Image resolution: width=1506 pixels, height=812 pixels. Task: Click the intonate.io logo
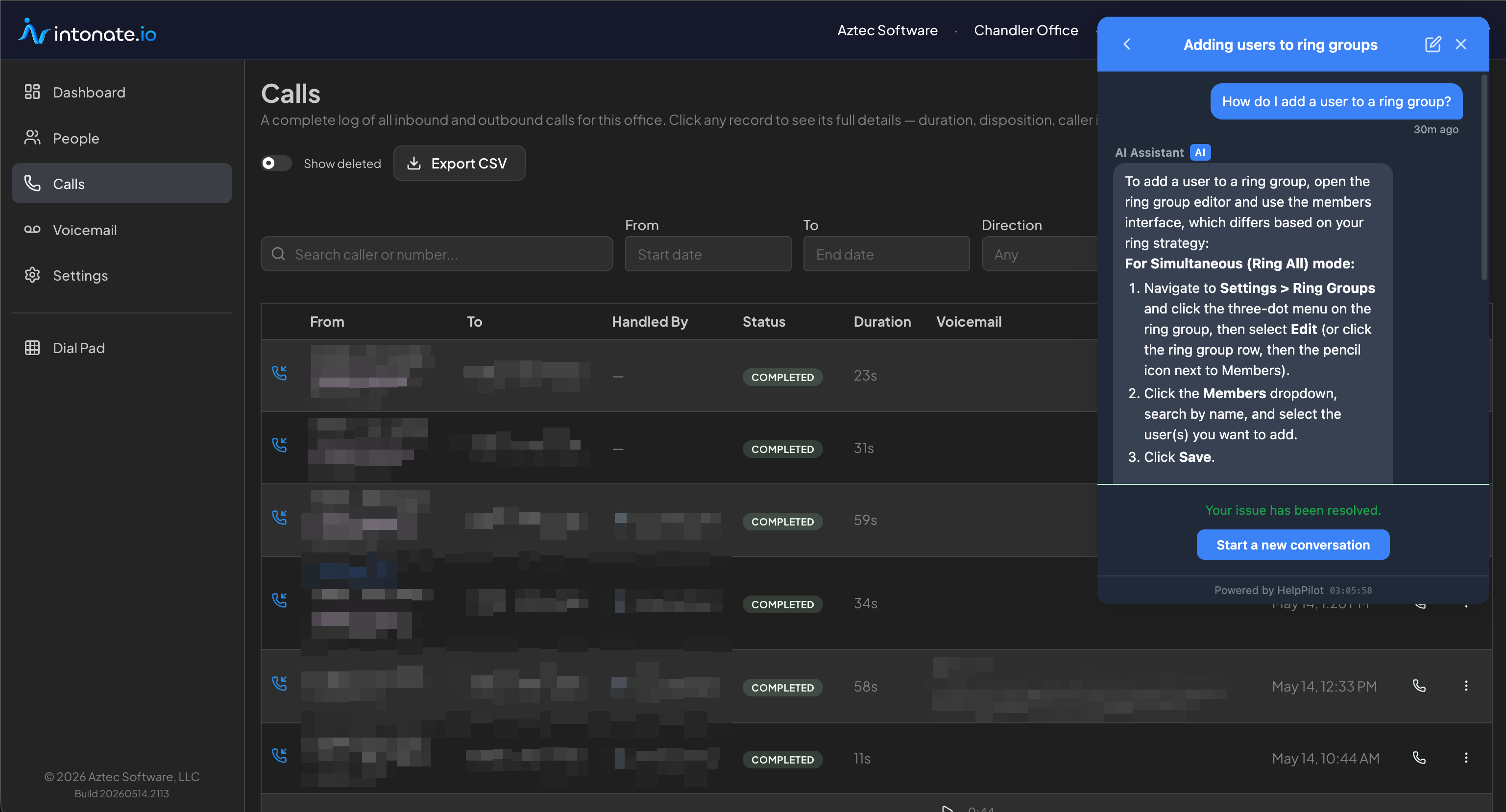(87, 32)
